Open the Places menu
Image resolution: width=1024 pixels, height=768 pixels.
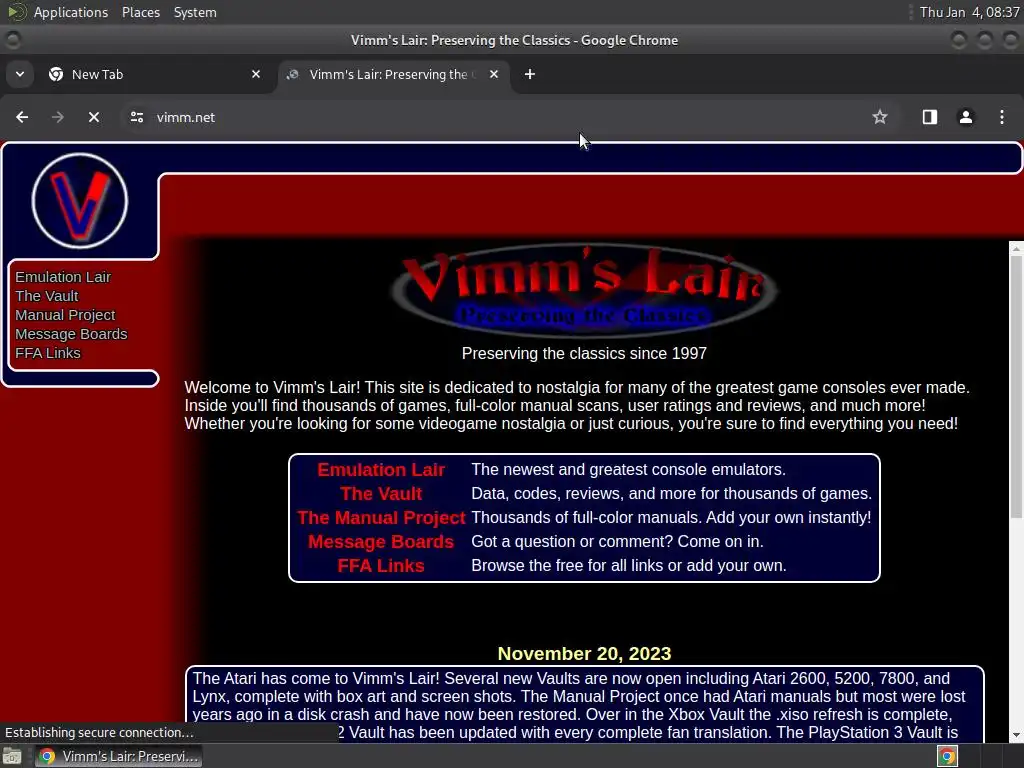[x=141, y=12]
